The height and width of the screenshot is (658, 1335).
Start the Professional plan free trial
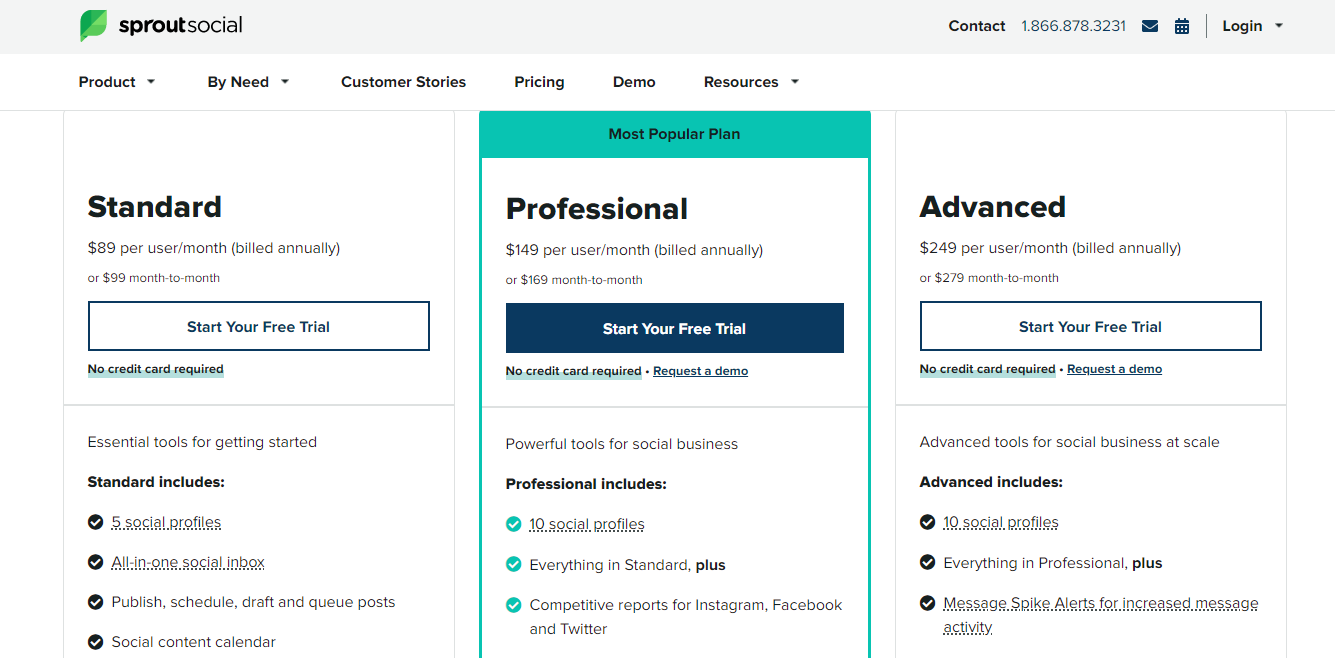[675, 328]
